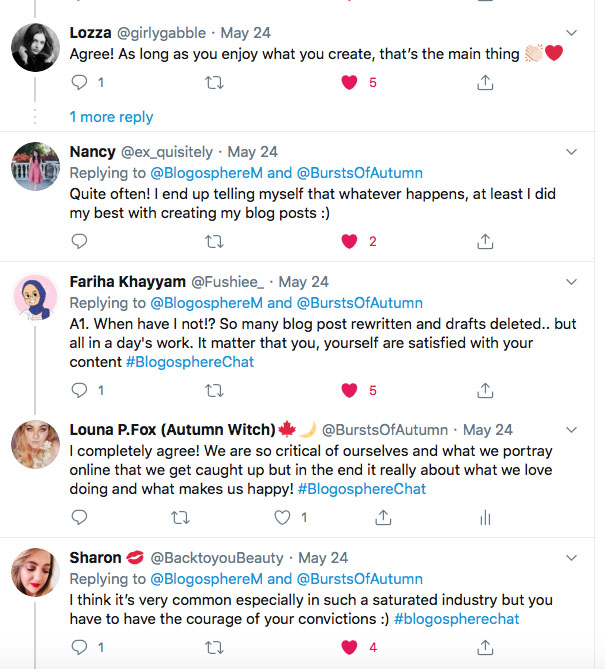Viewport: 605px width, 669px height.
Task: Open the @girlygabble profile handle
Action: pyautogui.click(x=161, y=33)
